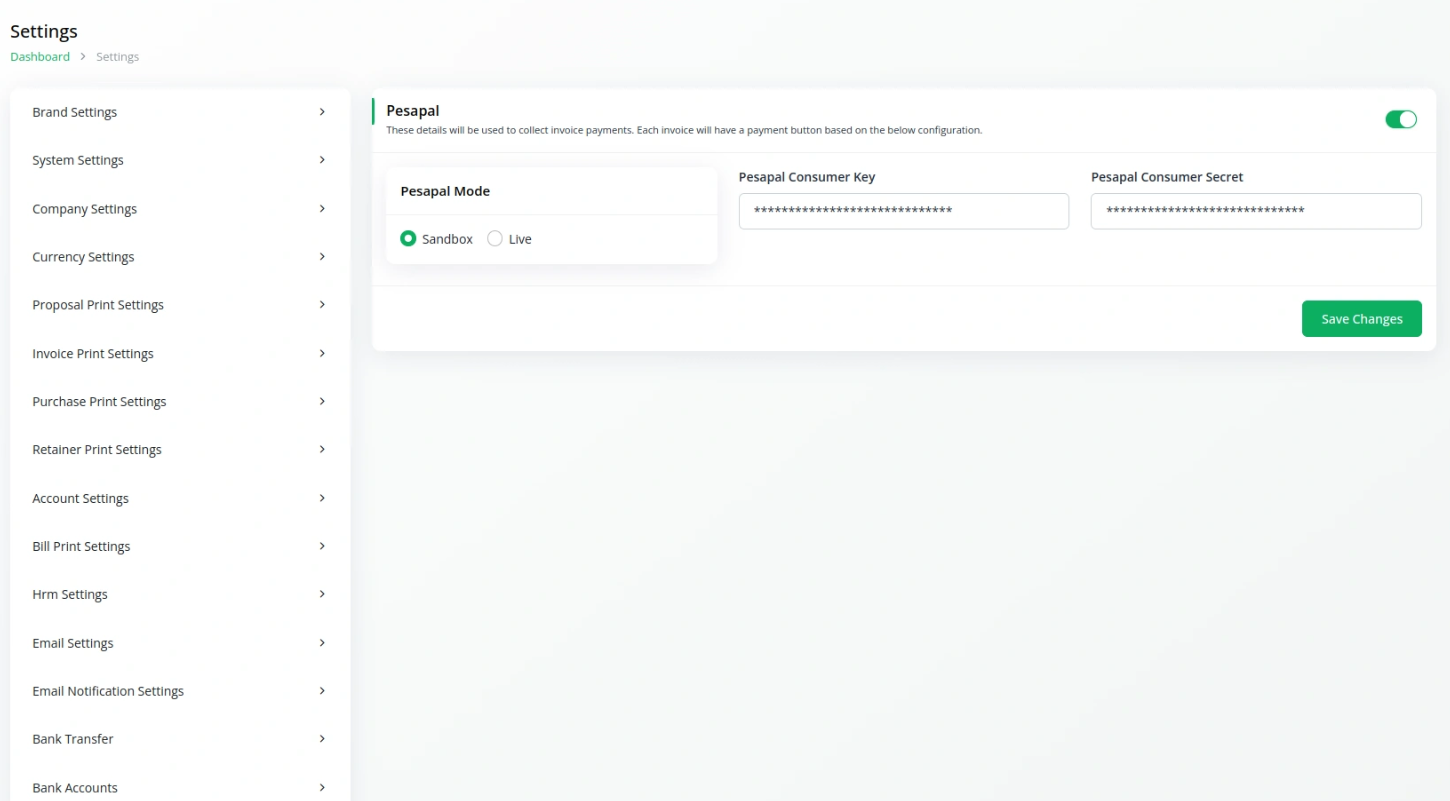Viewport: 1450px width, 801px height.
Task: Open Currency Settings in sidebar
Action: coord(180,257)
